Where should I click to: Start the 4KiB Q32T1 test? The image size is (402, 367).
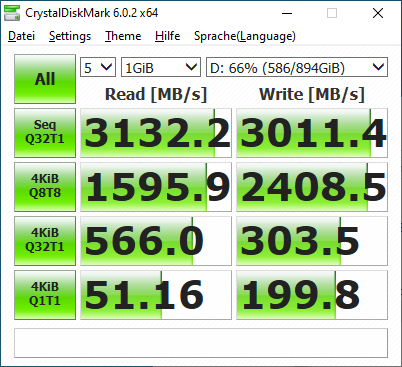point(45,241)
